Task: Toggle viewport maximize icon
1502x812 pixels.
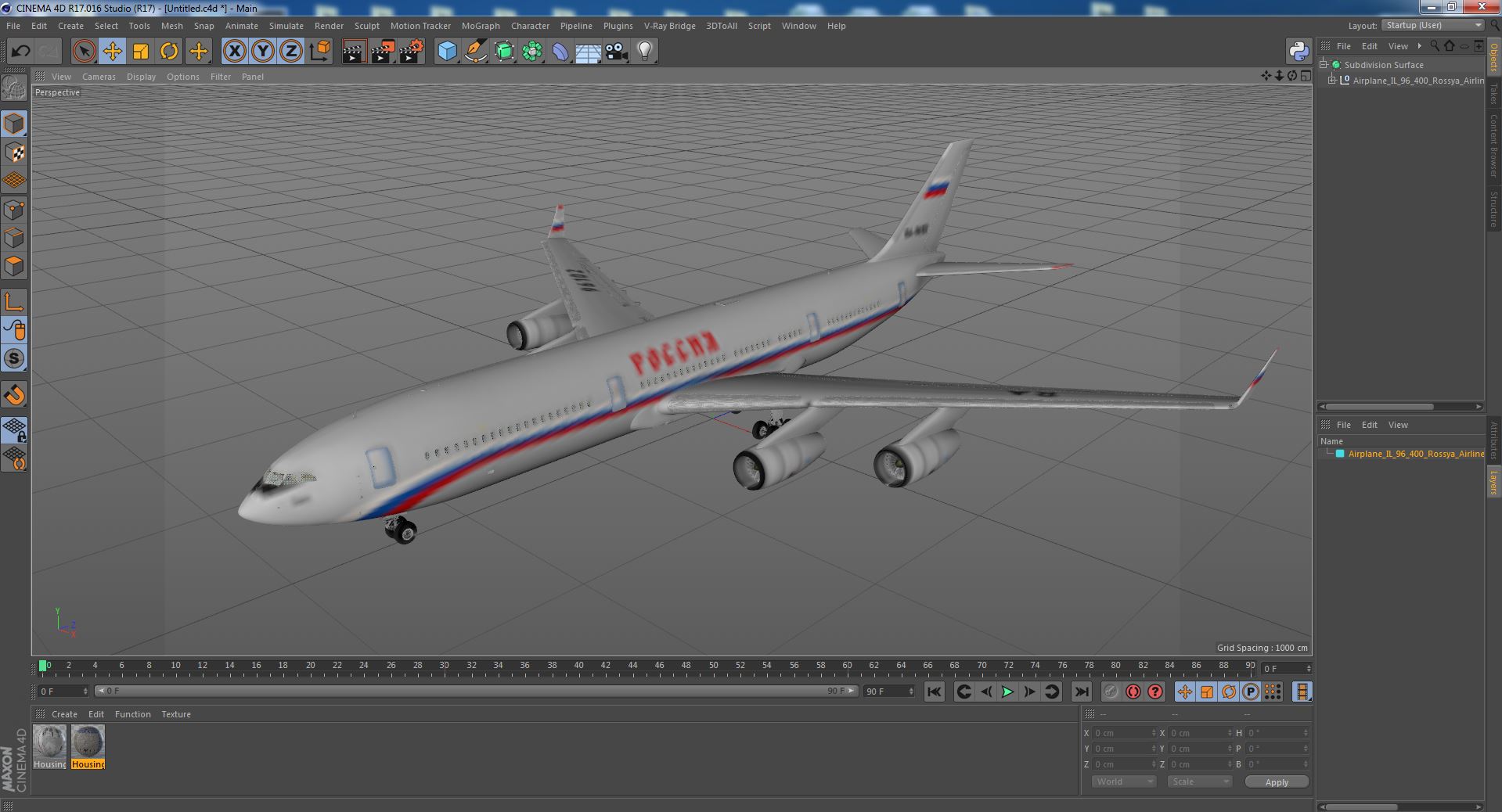Action: (1306, 76)
